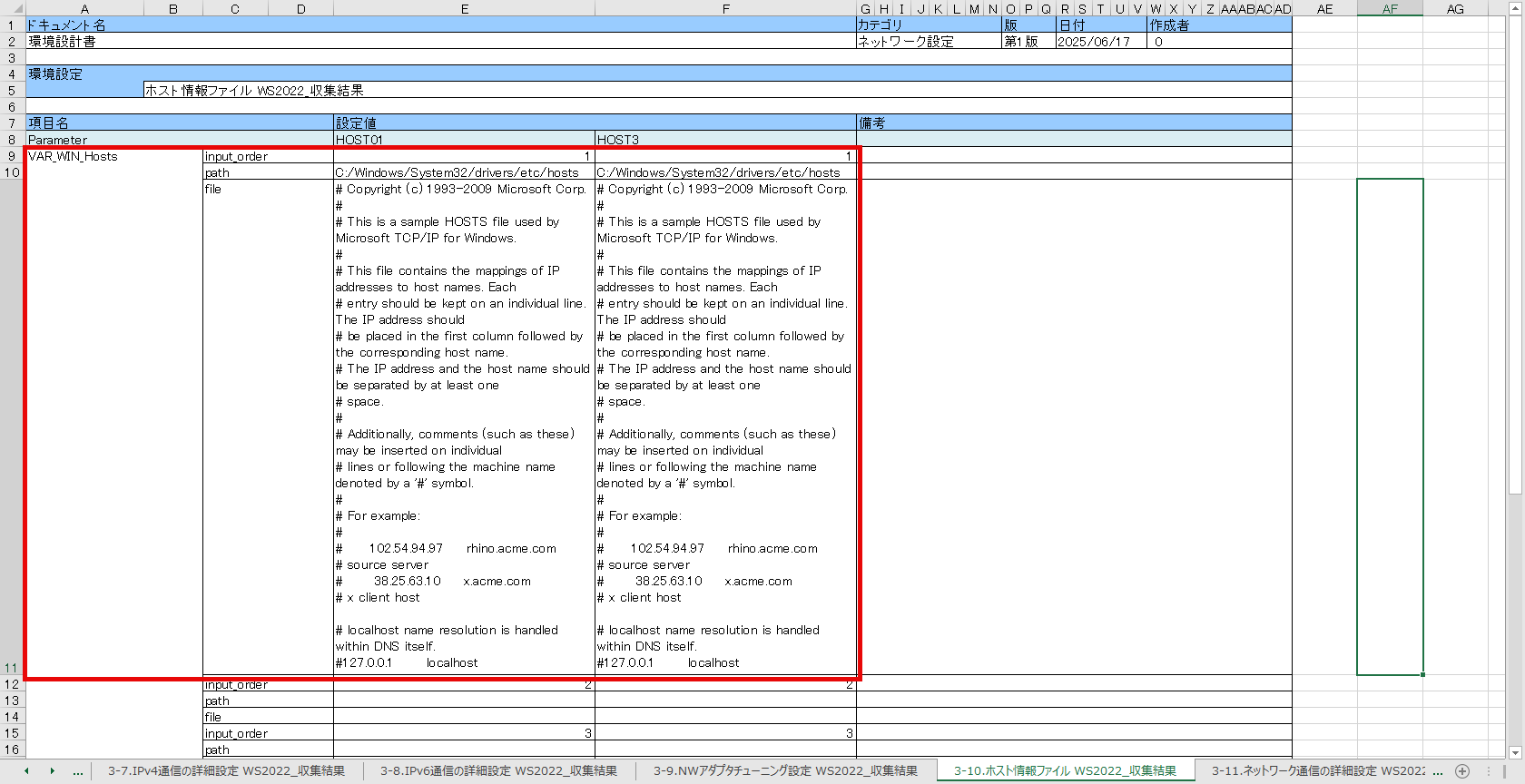Show next hidden sheets via right ellipsis
The width and height of the screenshot is (1525, 784).
click(1437, 771)
